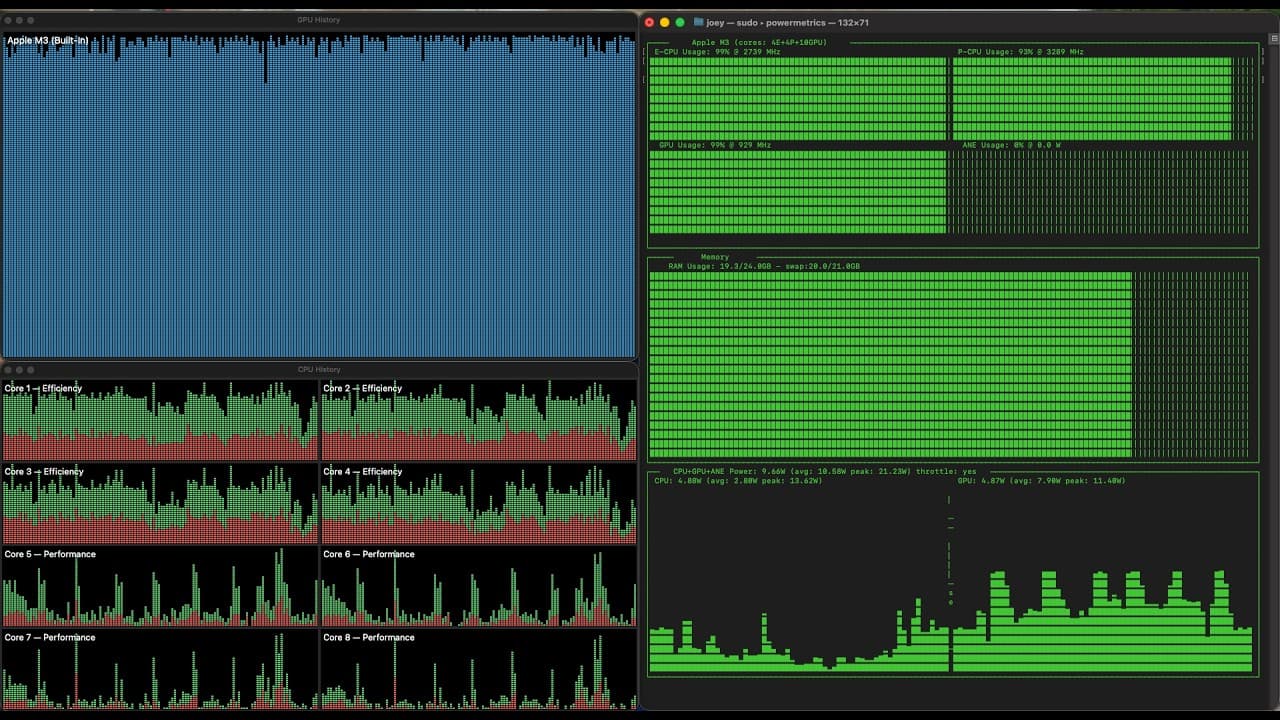Click the 'CPU+GPU+ANE Power: 9.66W' readout
1280x720 pixels.
(825, 471)
